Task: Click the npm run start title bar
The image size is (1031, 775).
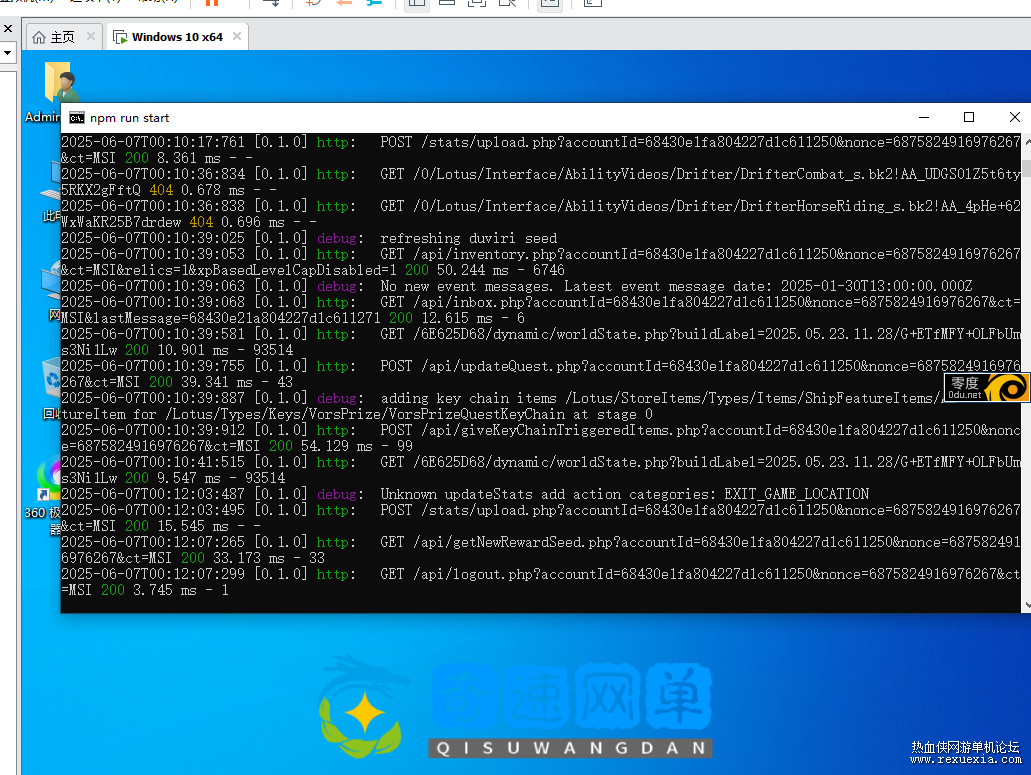Action: (x=500, y=118)
